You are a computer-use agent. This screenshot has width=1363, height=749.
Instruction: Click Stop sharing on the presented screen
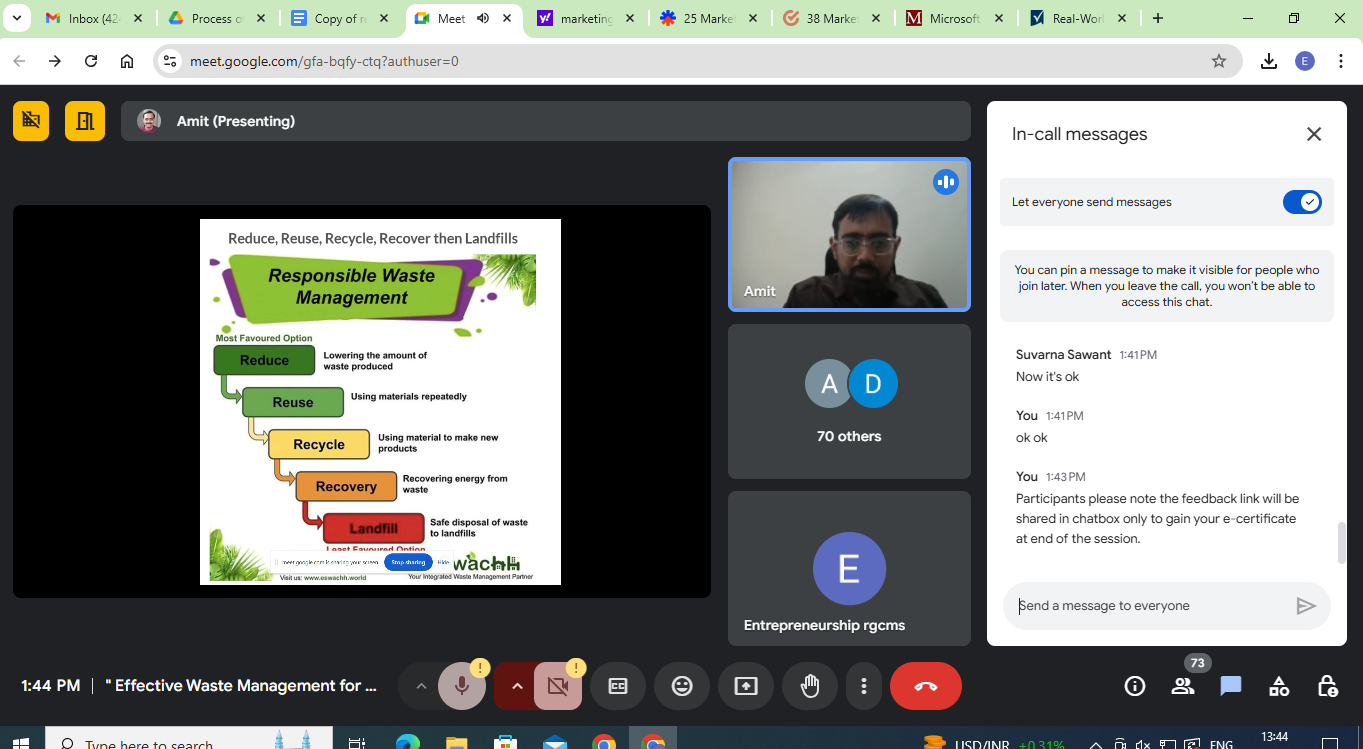[x=408, y=562]
